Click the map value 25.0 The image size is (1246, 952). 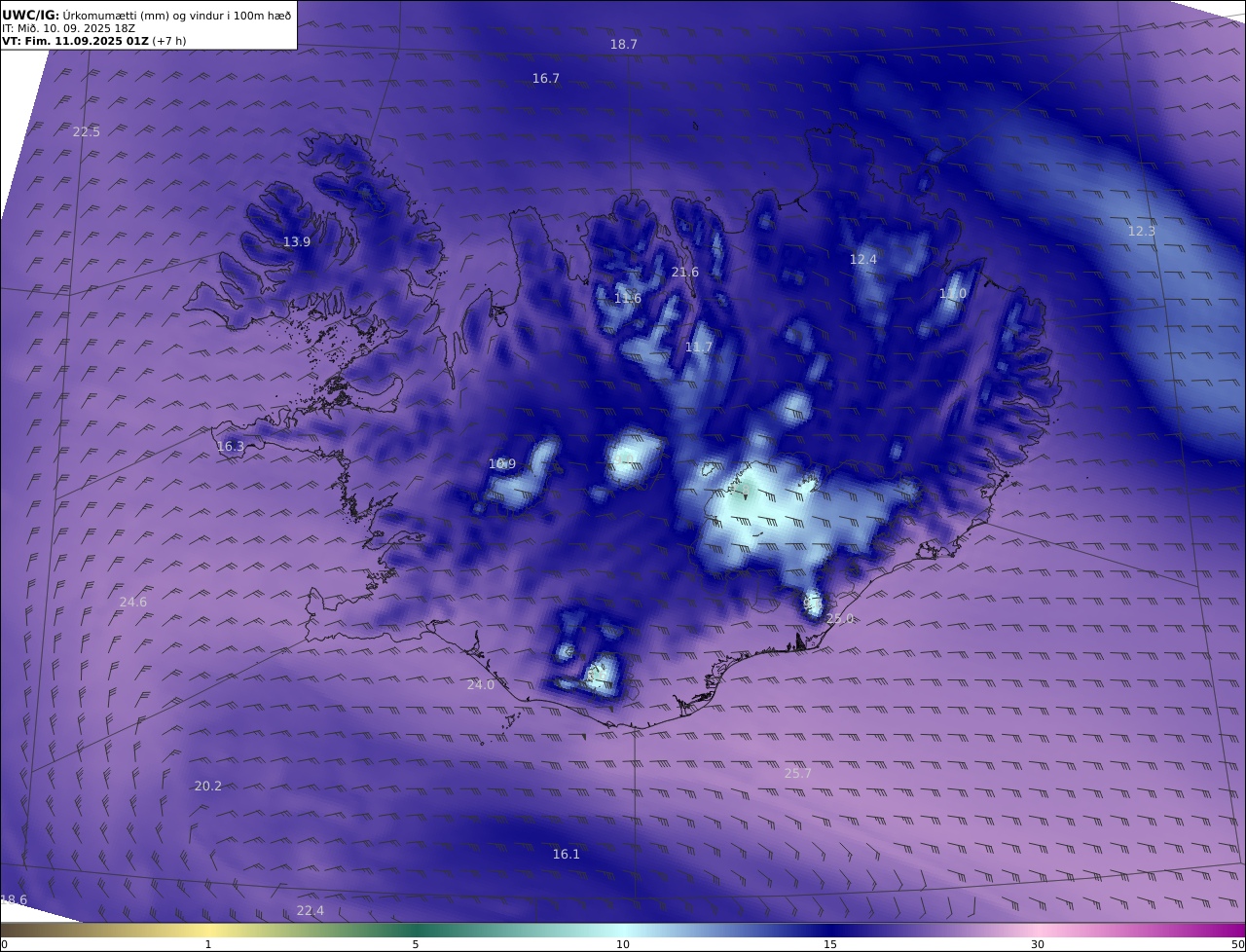point(840,619)
